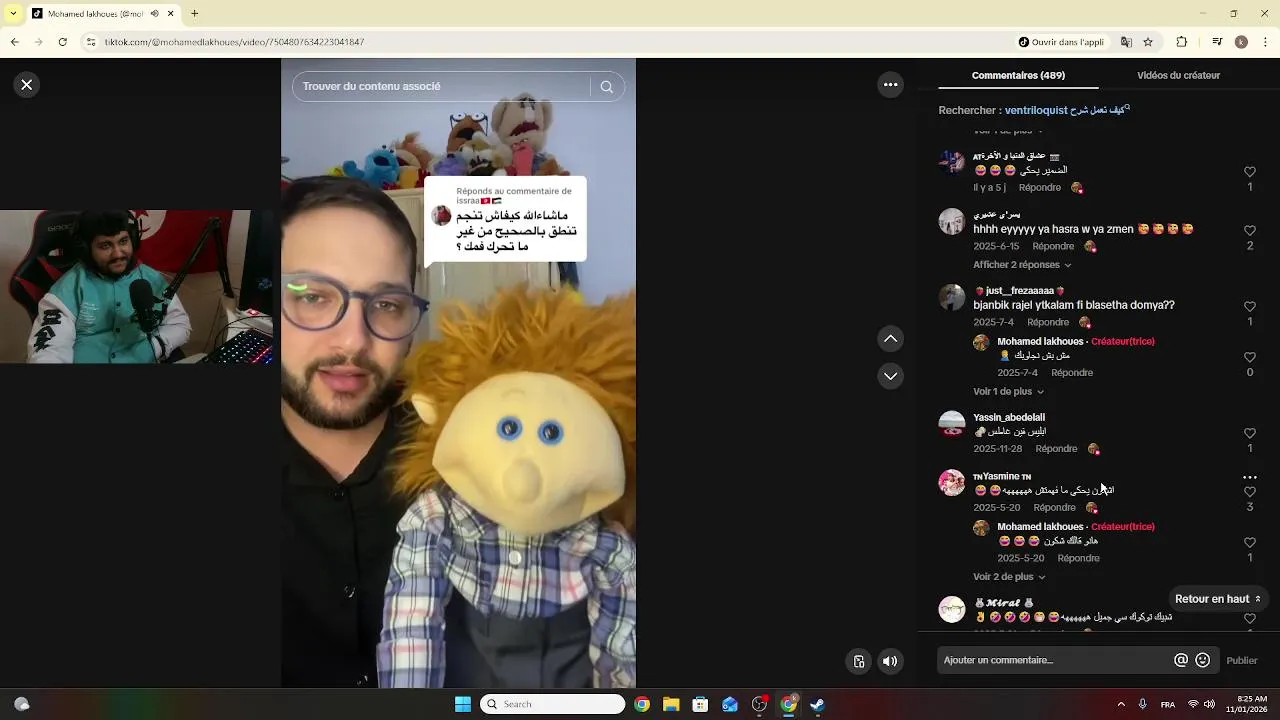1280x720 pixels.
Task: Expand 'Voir 1 de plus' replies
Action: point(1008,392)
